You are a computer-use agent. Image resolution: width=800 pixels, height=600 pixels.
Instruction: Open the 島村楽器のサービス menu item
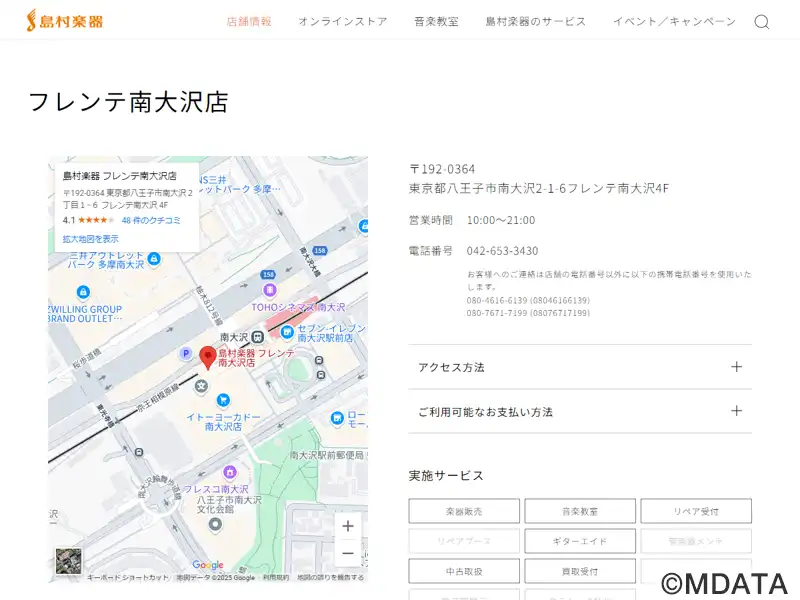coord(536,21)
